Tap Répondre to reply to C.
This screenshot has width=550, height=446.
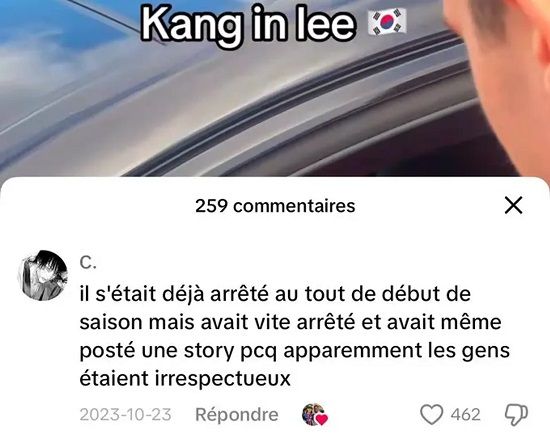pos(237,414)
